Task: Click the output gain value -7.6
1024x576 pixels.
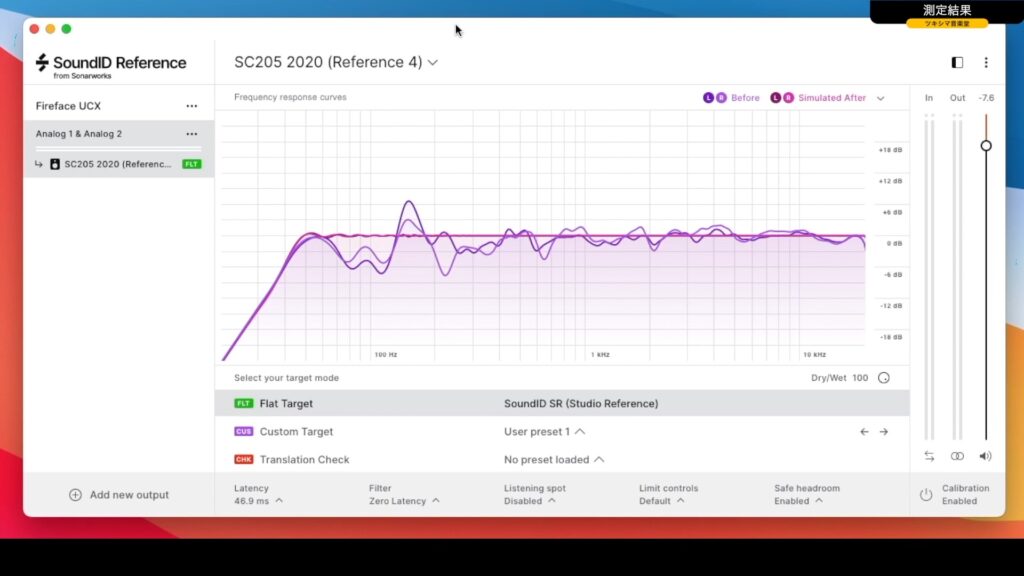Action: point(986,98)
